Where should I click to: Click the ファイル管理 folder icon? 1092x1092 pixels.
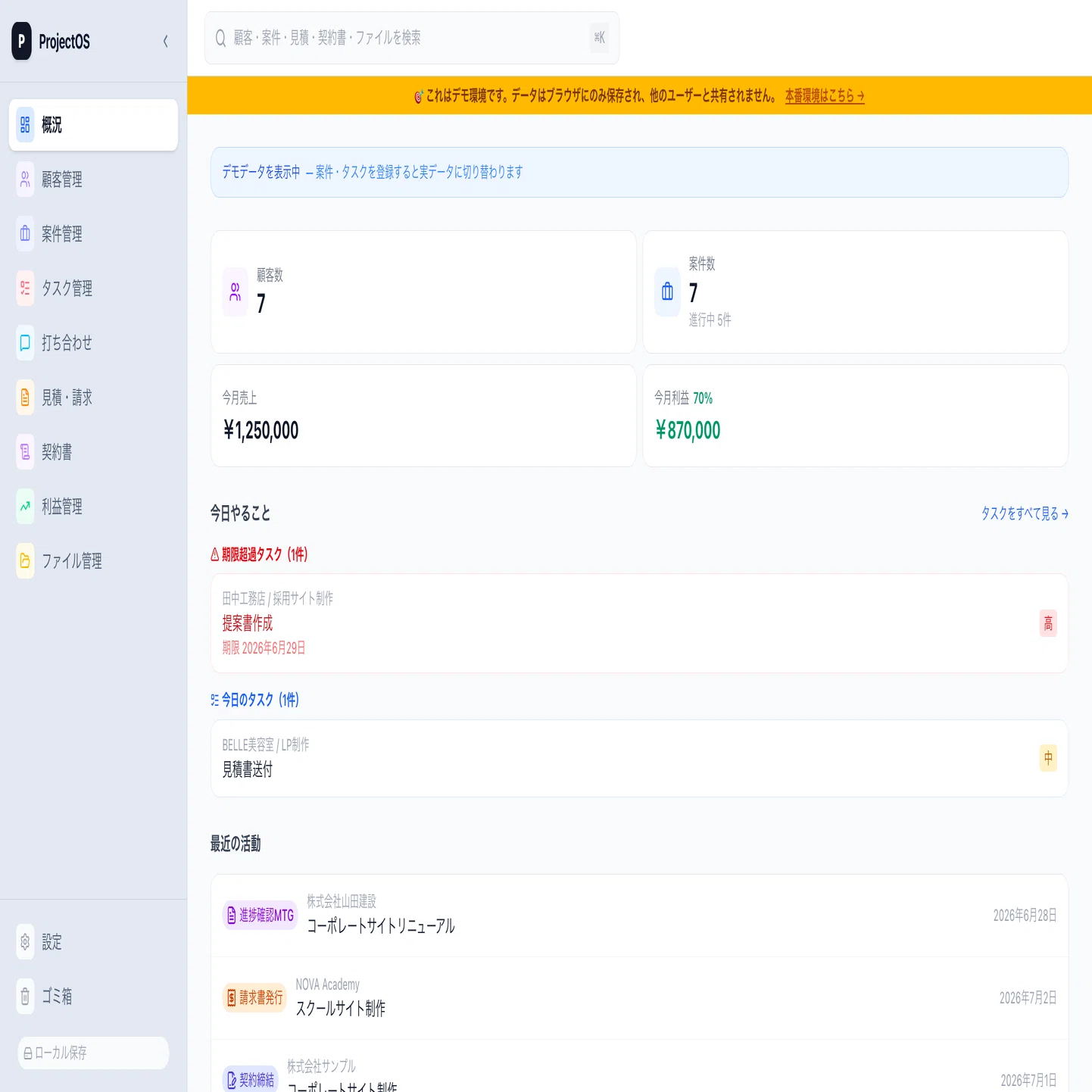pos(25,561)
